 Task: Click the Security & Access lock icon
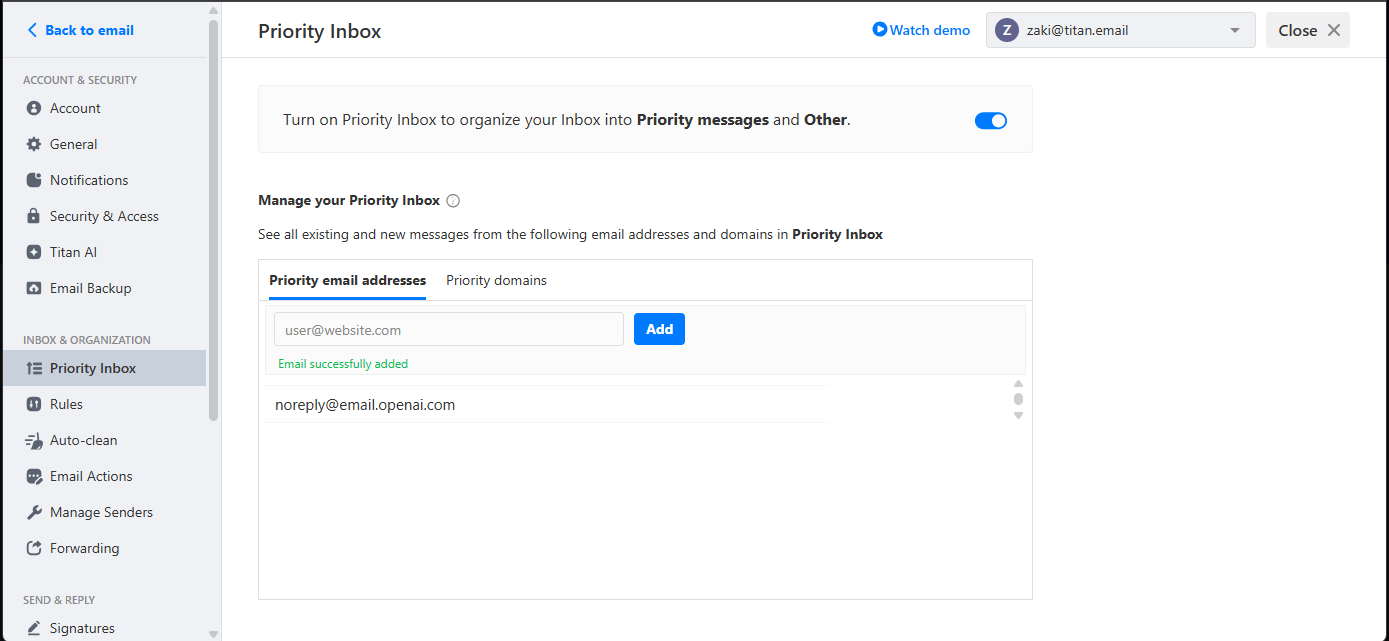[x=34, y=216]
